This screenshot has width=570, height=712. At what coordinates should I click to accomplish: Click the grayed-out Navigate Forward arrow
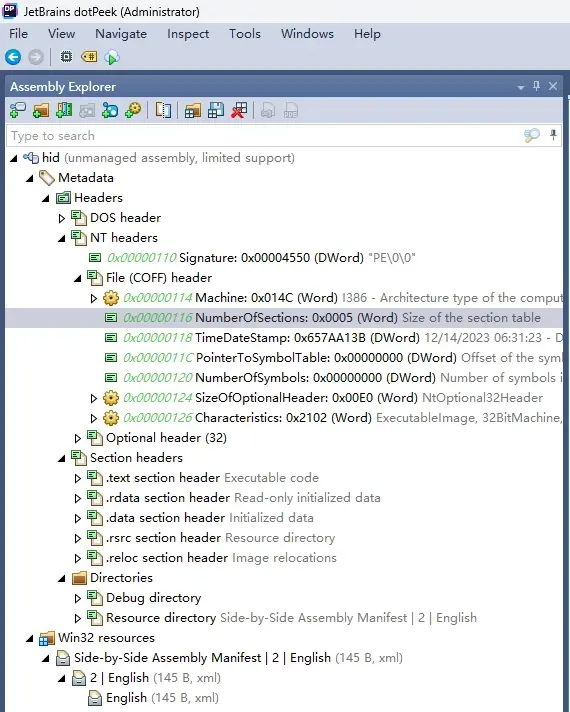tap(36, 57)
